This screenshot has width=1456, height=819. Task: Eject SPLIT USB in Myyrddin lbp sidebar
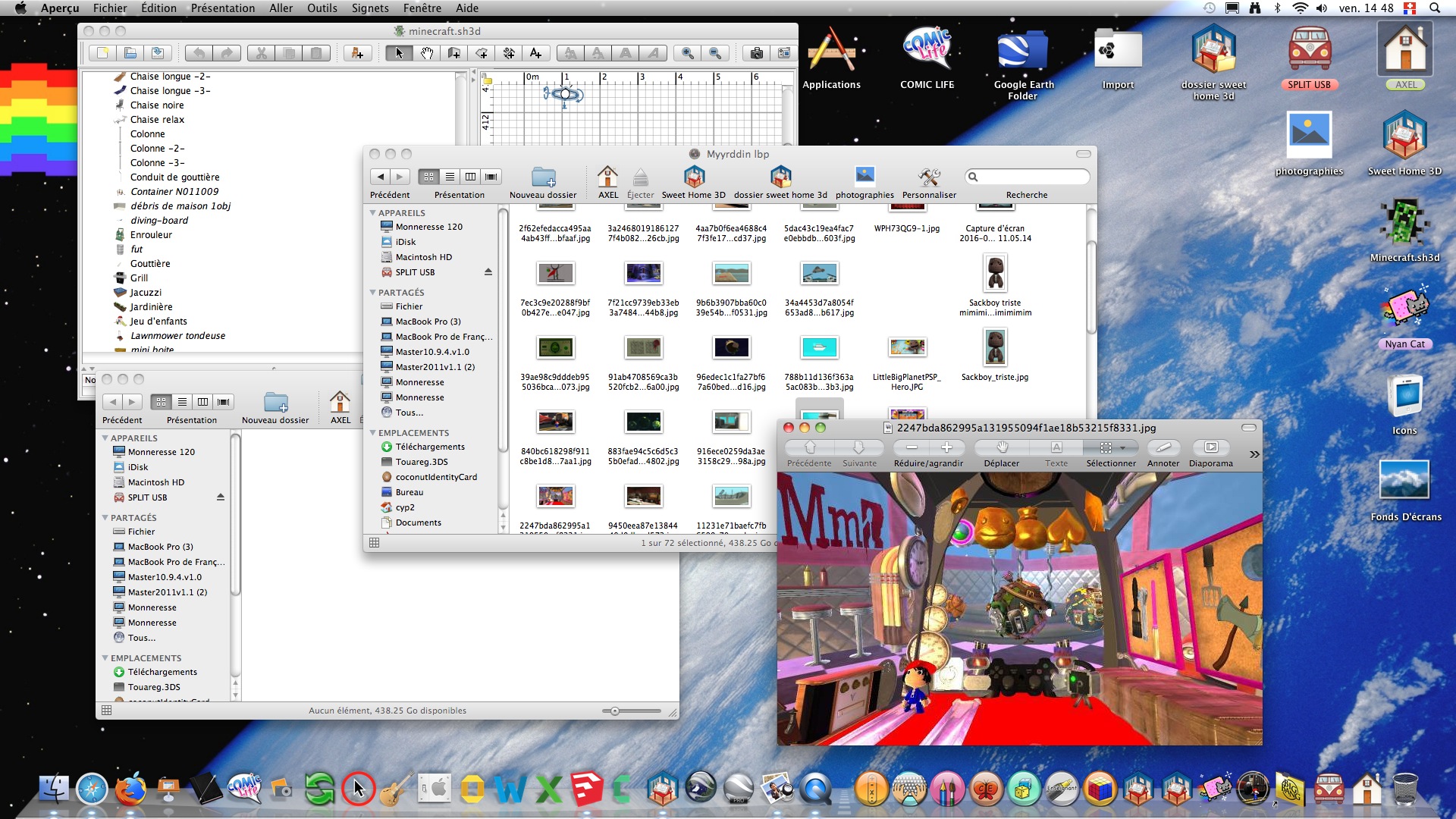click(488, 272)
